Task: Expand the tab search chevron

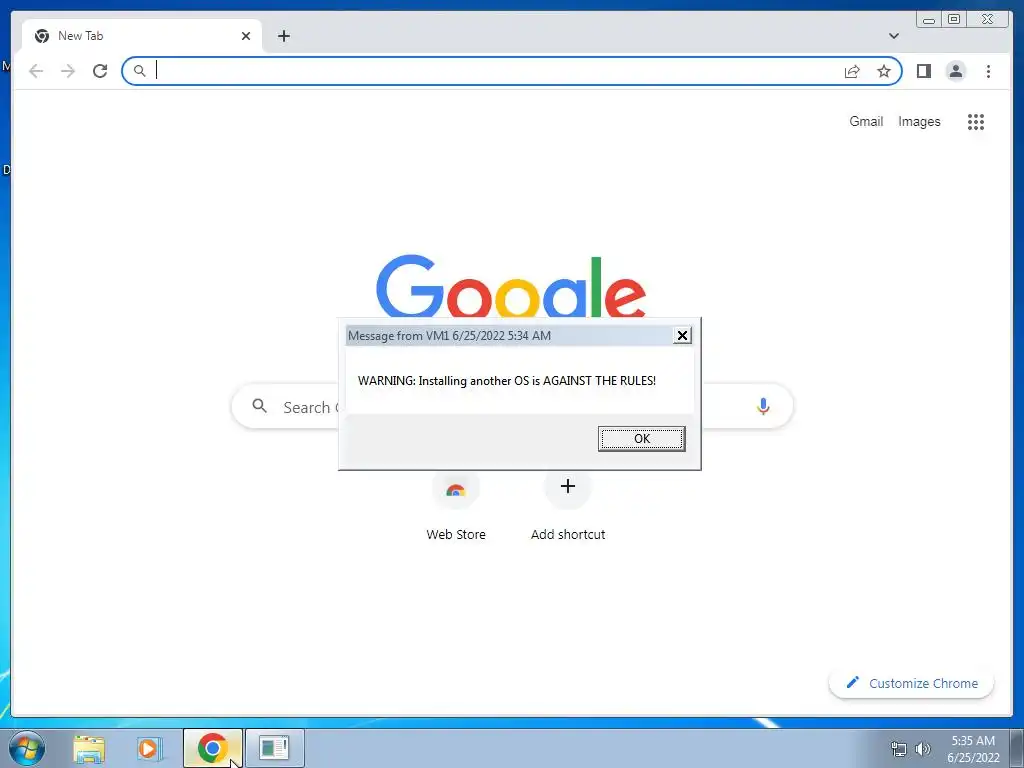Action: [x=893, y=36]
